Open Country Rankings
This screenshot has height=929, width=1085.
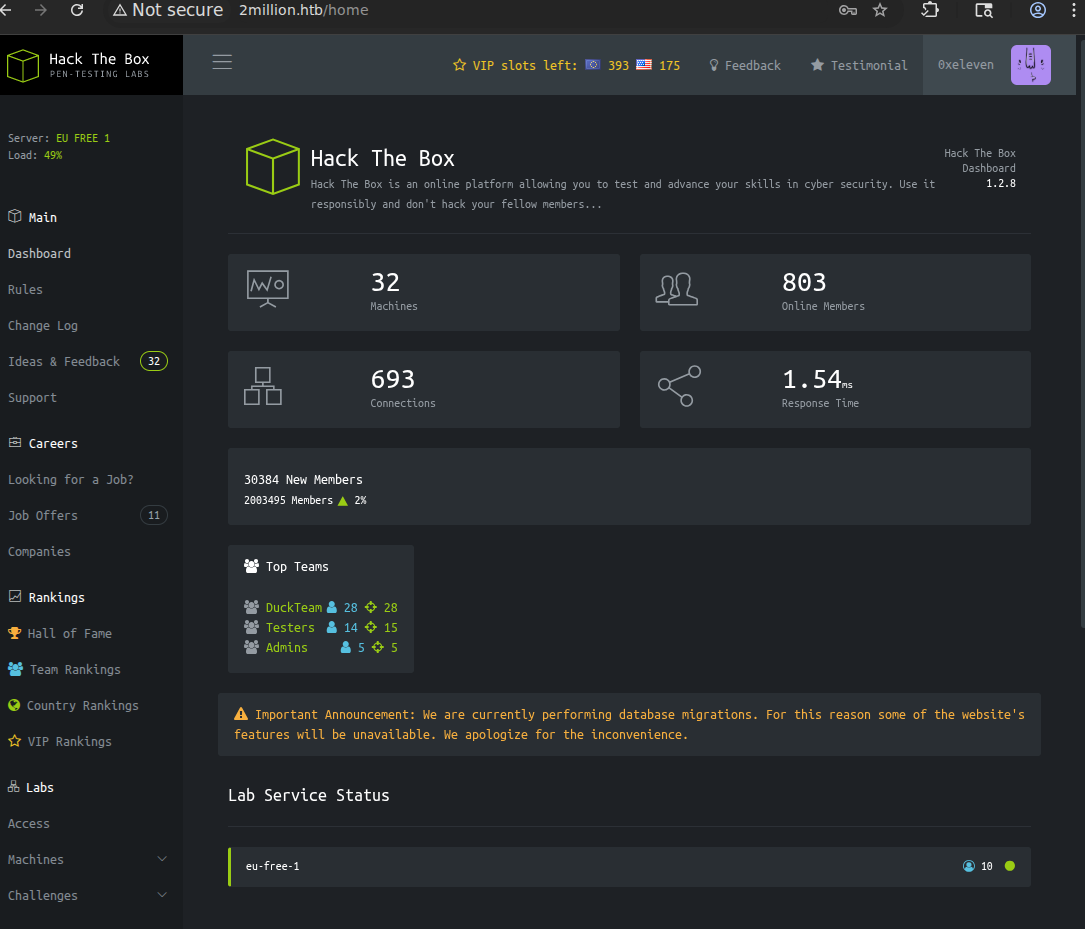click(82, 705)
